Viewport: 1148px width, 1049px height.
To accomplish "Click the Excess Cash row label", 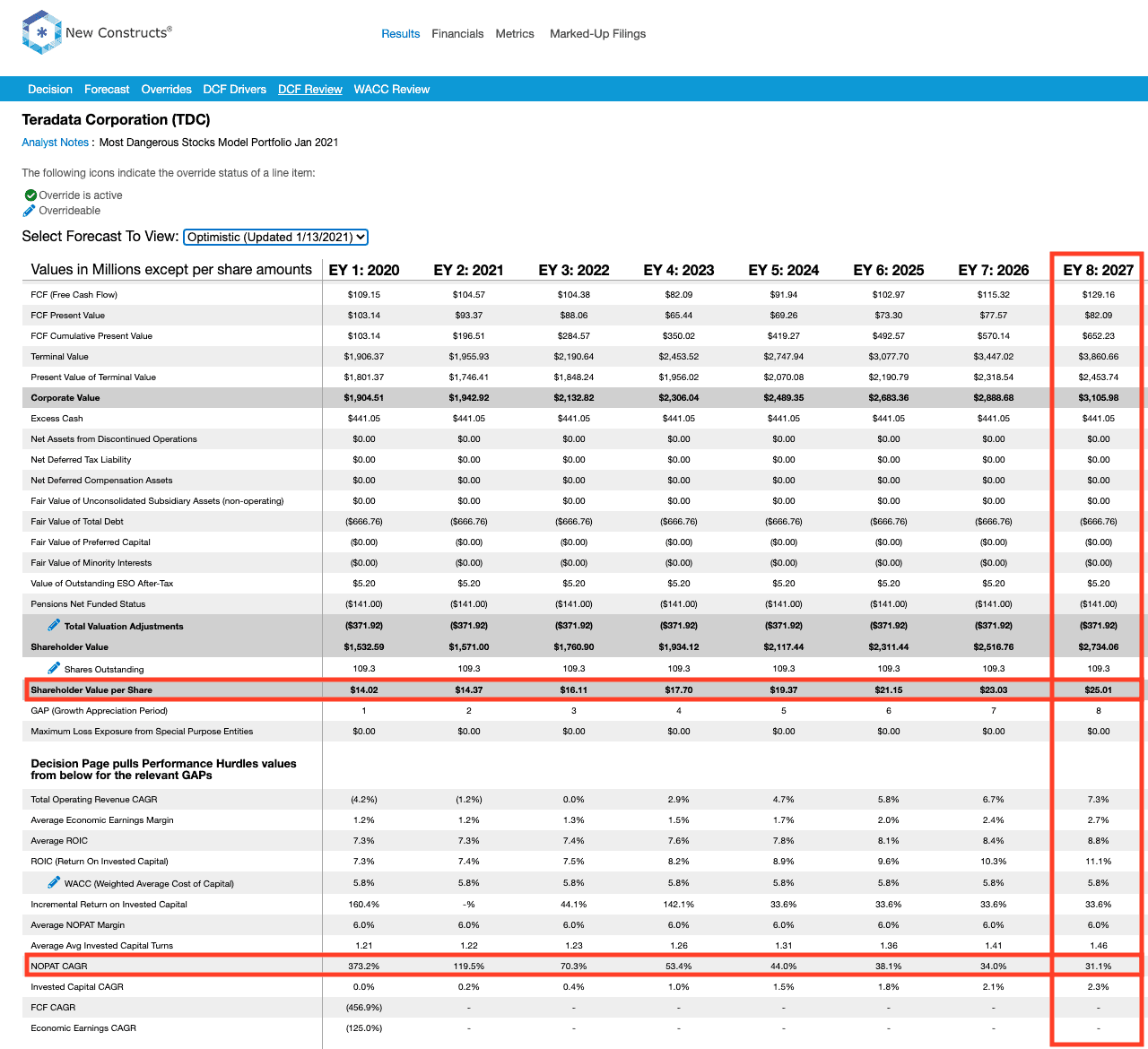I will (57, 418).
